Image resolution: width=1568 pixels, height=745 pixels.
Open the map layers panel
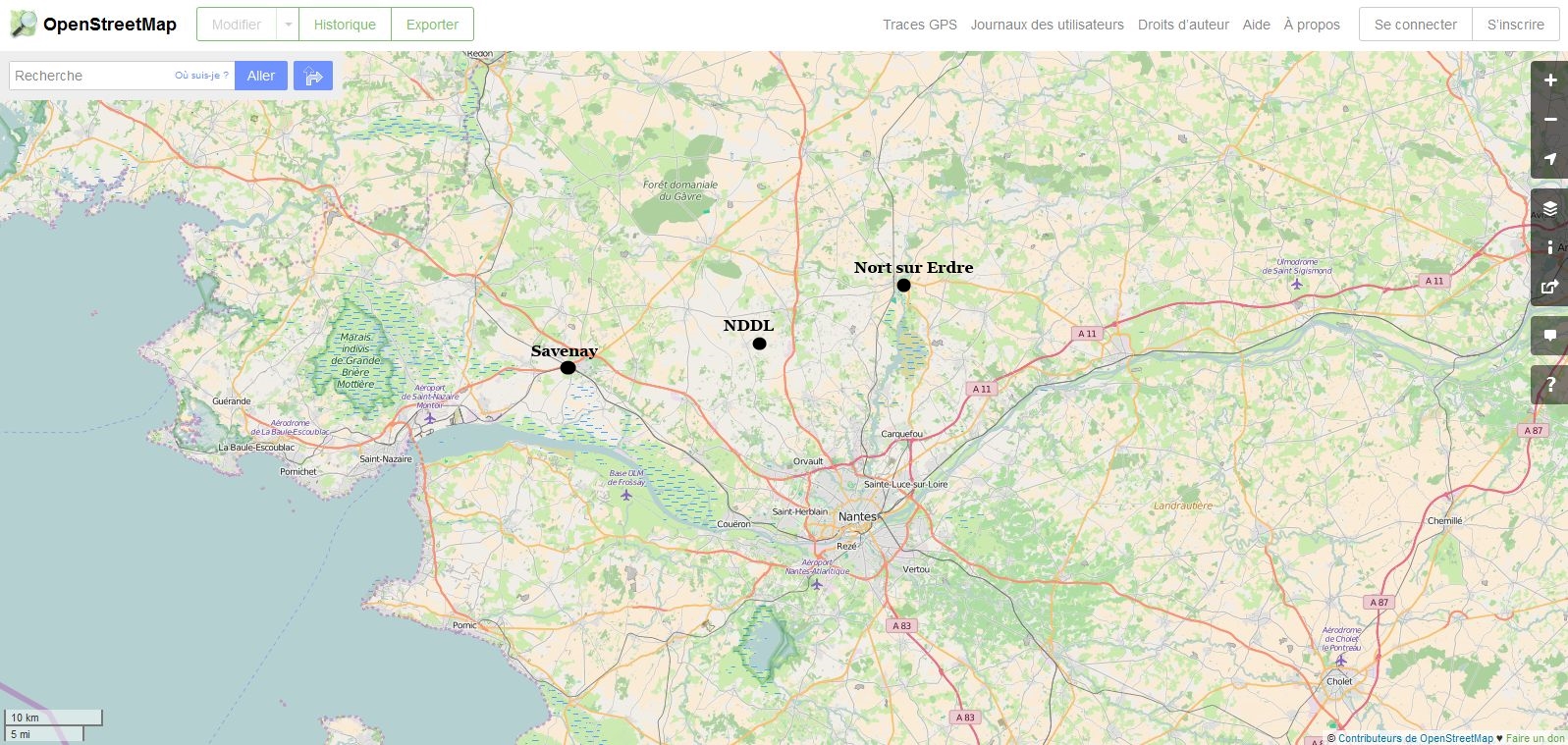pyautogui.click(x=1550, y=208)
